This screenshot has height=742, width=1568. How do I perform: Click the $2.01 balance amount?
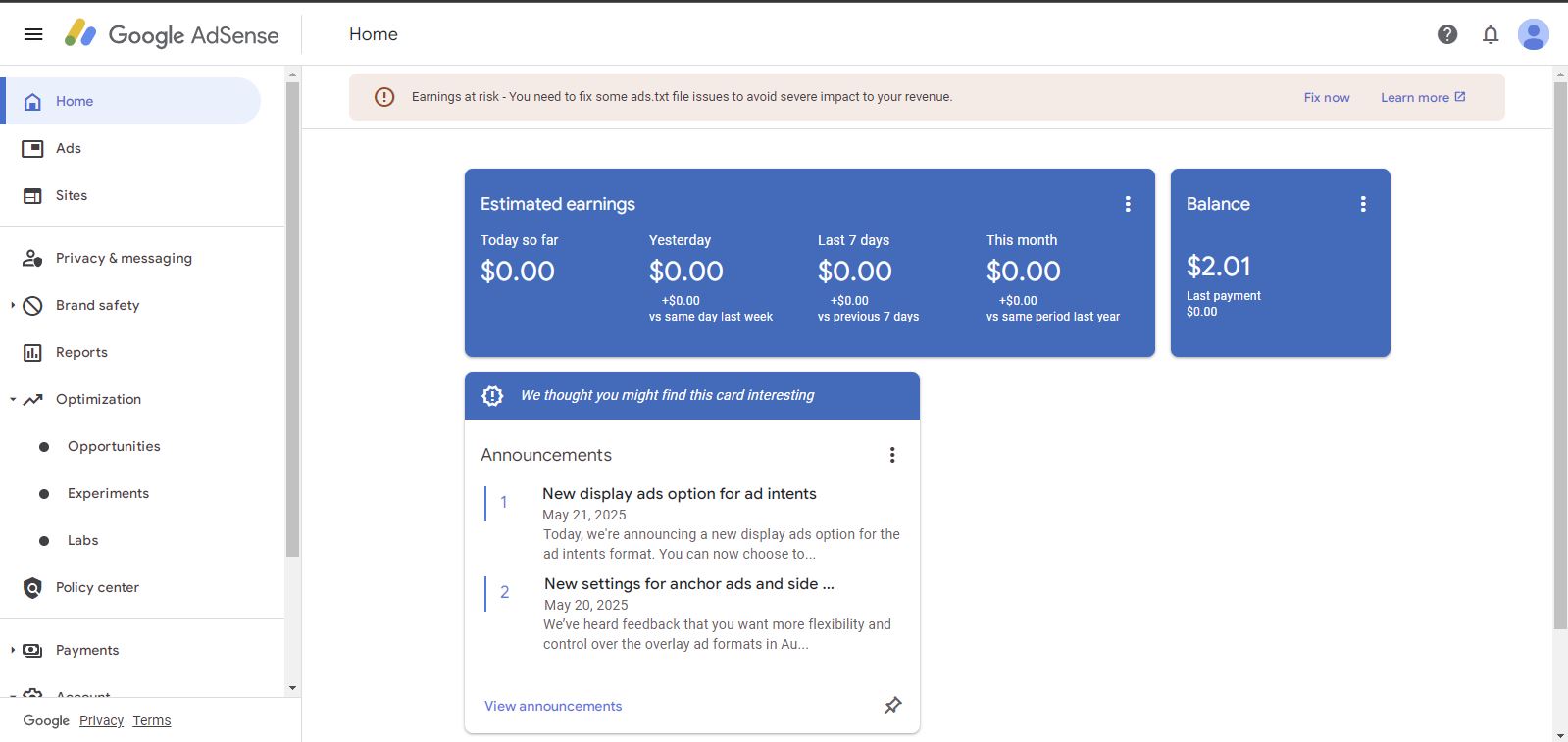point(1219,267)
